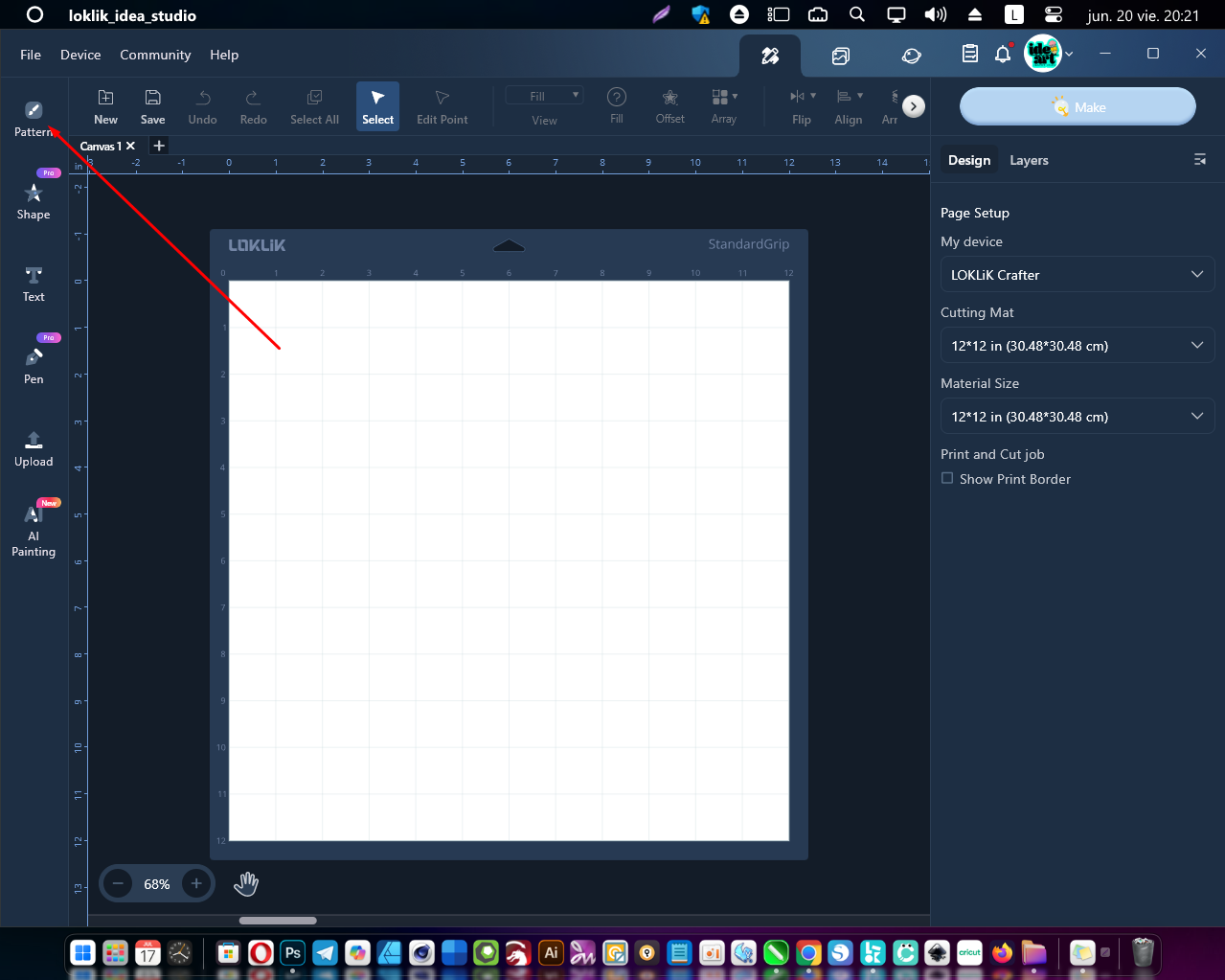Open the Device menu
1225x980 pixels.
point(80,55)
